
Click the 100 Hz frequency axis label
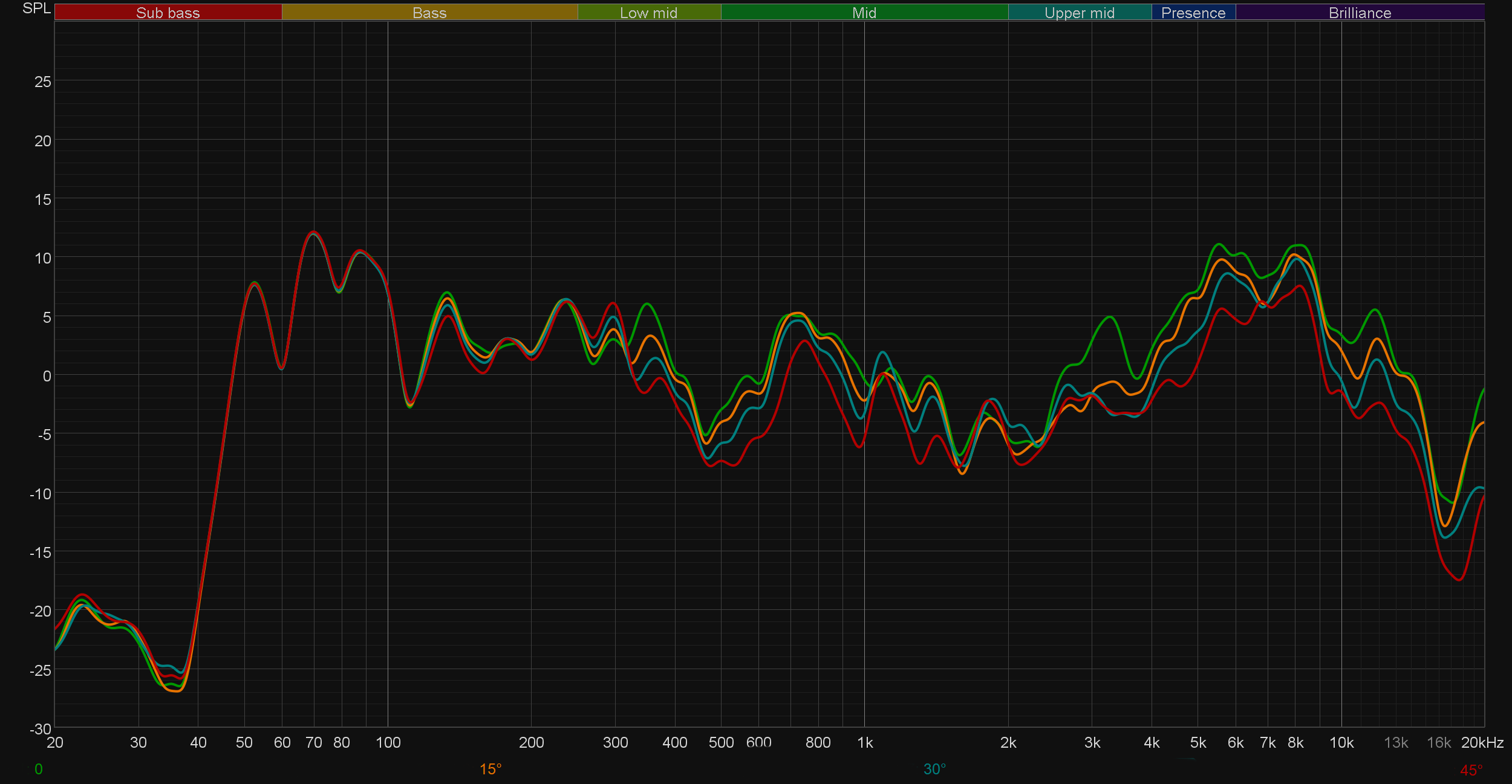(x=388, y=742)
